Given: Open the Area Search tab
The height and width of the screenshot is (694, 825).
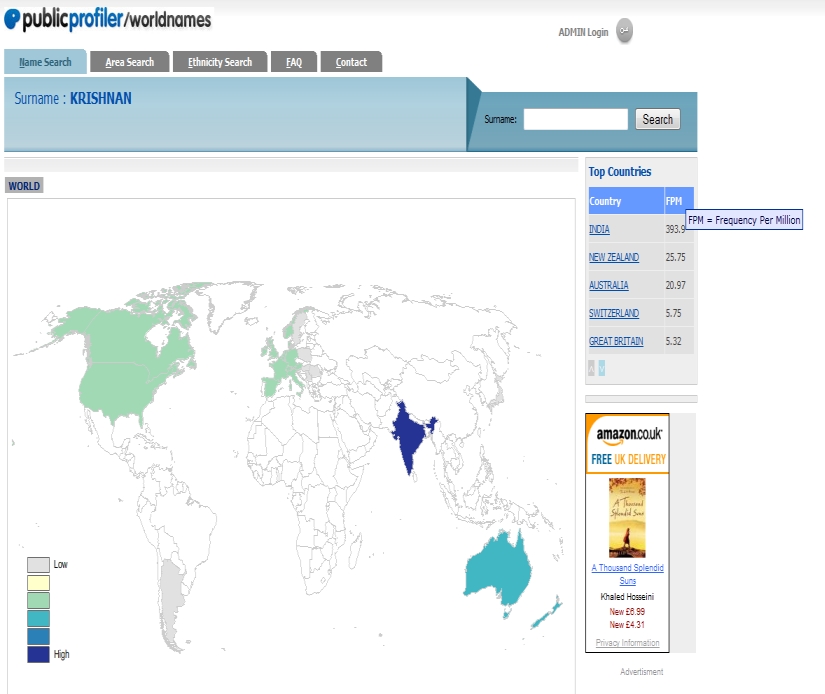Looking at the screenshot, I should pyautogui.click(x=130, y=62).
